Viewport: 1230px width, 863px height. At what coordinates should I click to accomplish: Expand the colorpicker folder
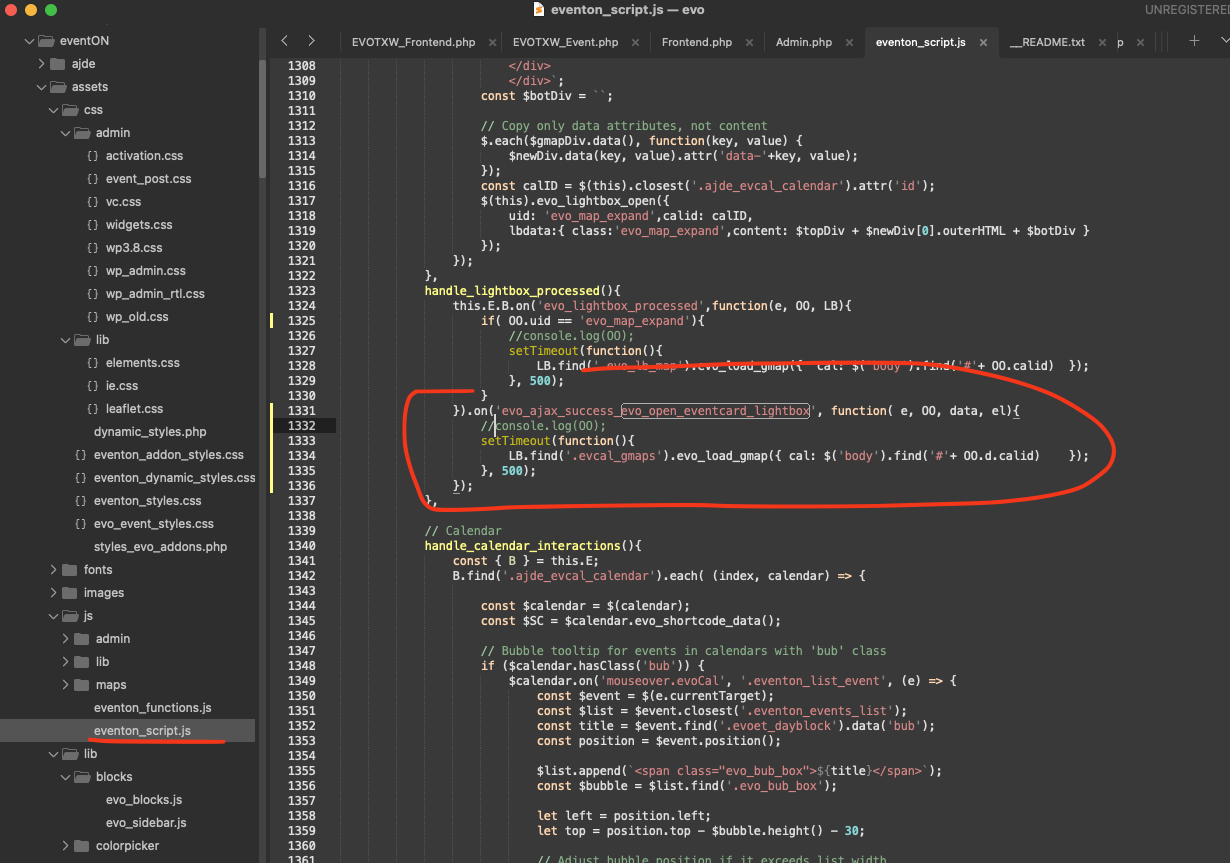point(66,845)
